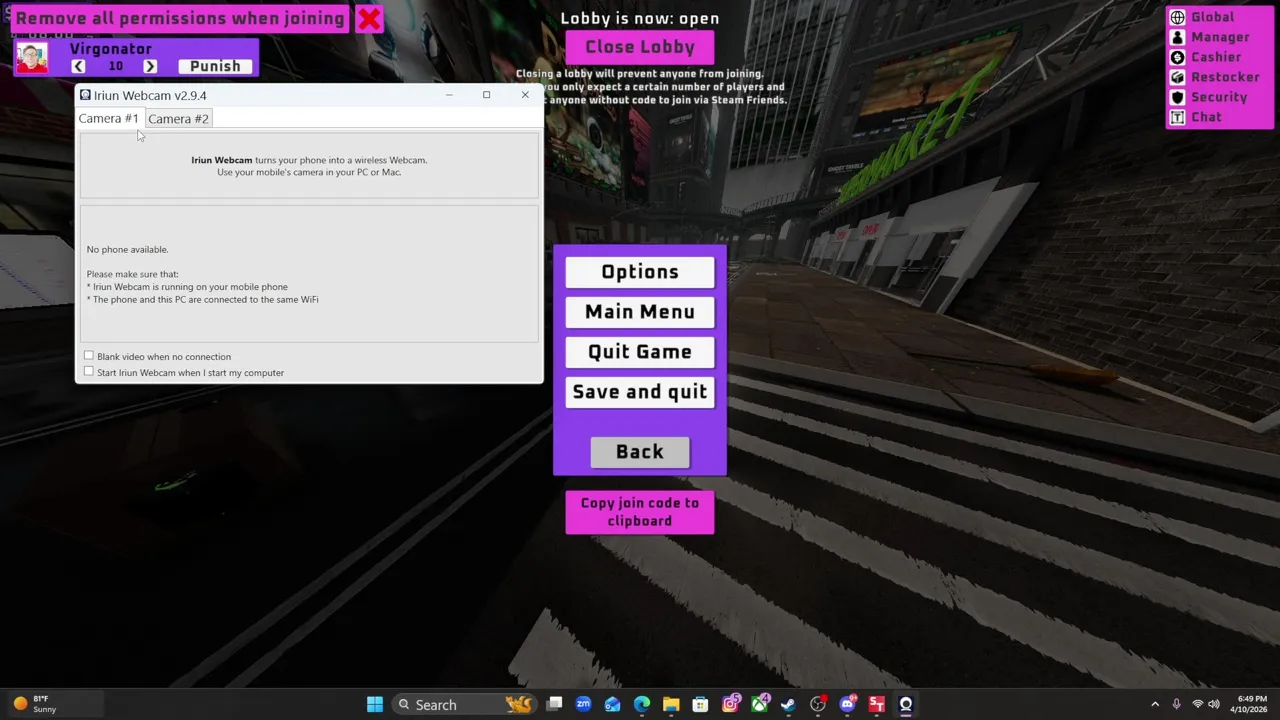Click the Global globe icon

coord(1177,17)
